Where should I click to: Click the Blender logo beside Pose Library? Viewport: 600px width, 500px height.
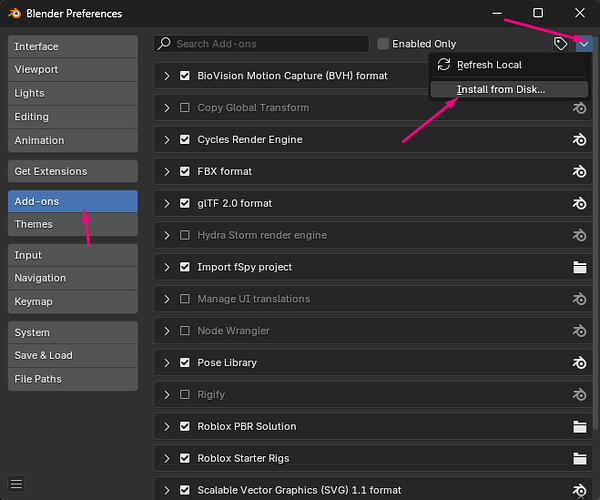(579, 363)
